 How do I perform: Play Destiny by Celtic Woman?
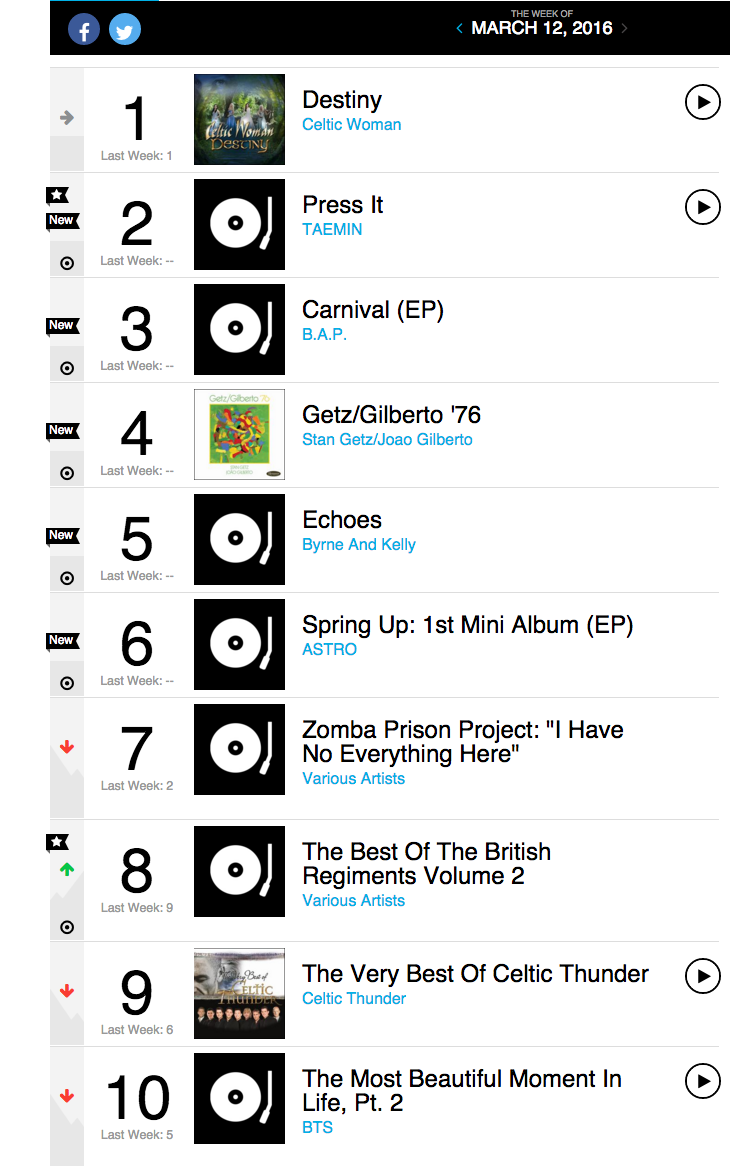pos(702,103)
